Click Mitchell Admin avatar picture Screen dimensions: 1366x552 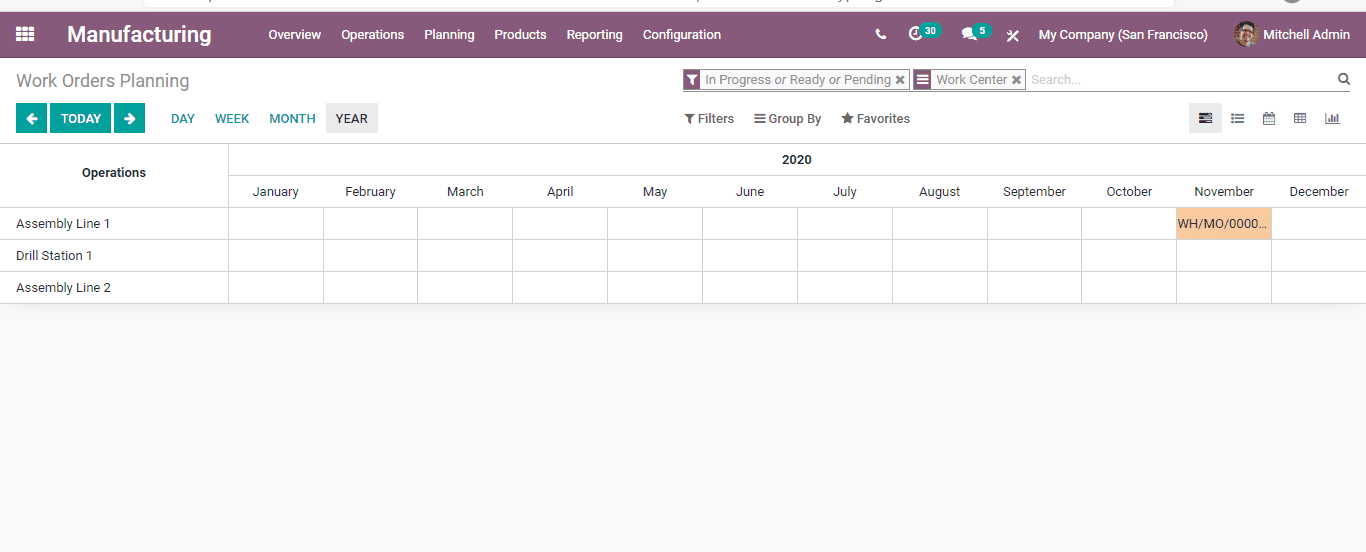click(x=1246, y=34)
